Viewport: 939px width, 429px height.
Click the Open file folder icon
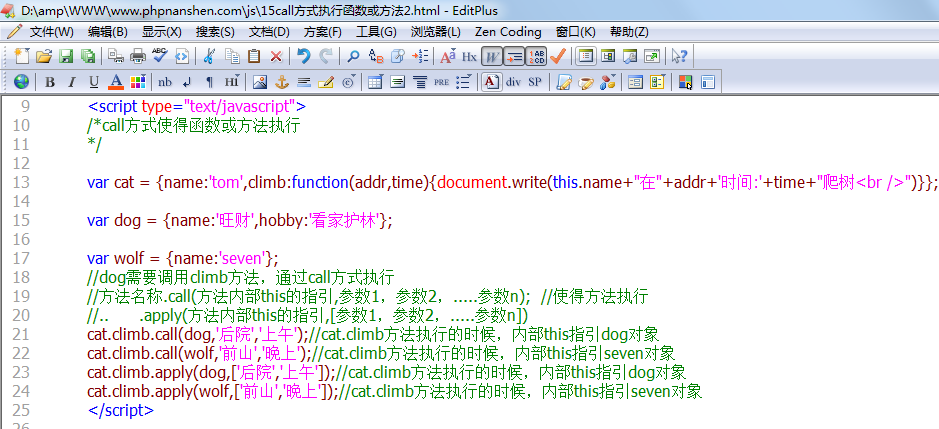(44, 56)
